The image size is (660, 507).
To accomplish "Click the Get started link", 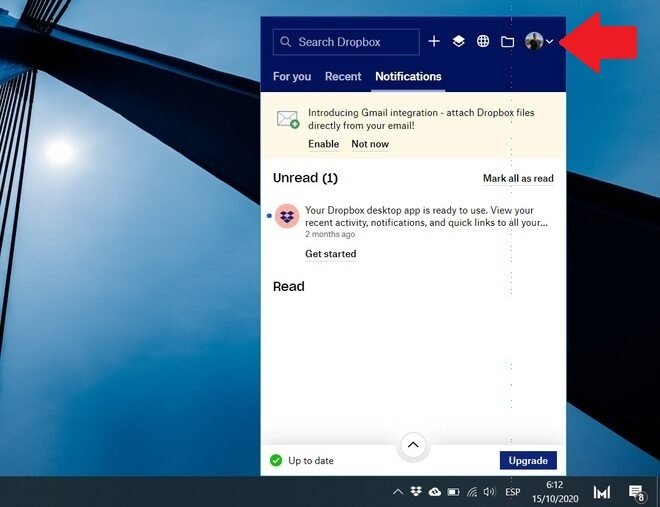I will (x=331, y=254).
